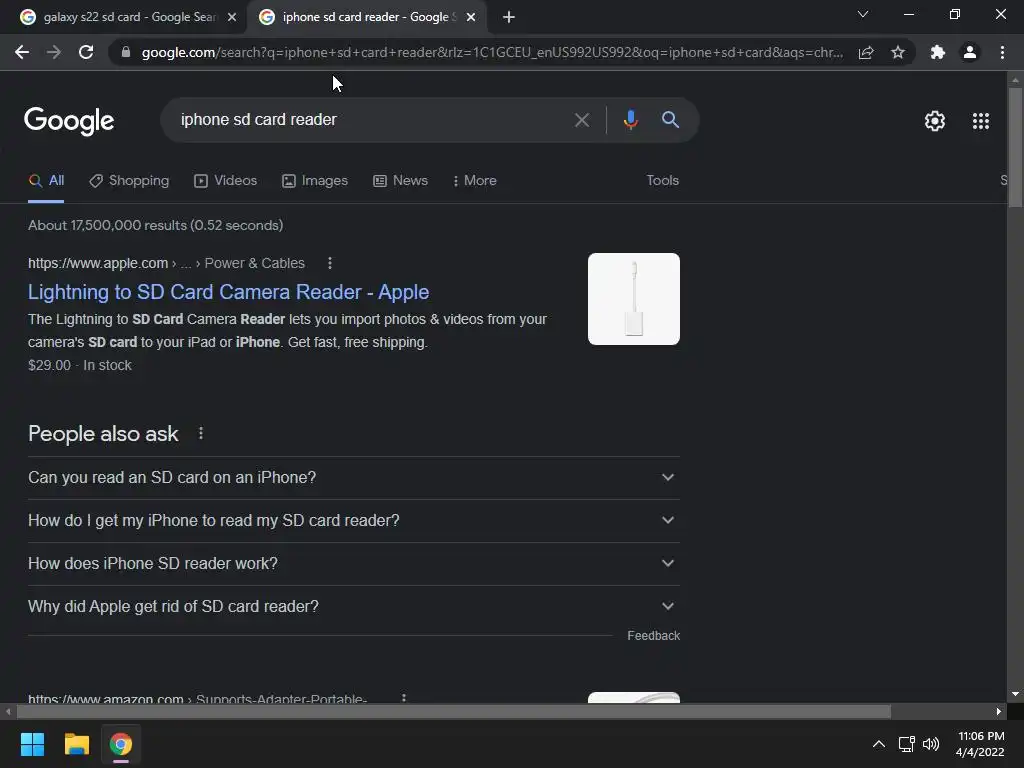The height and width of the screenshot is (768, 1024).
Task: Switch to Shopping results
Action: point(129,181)
